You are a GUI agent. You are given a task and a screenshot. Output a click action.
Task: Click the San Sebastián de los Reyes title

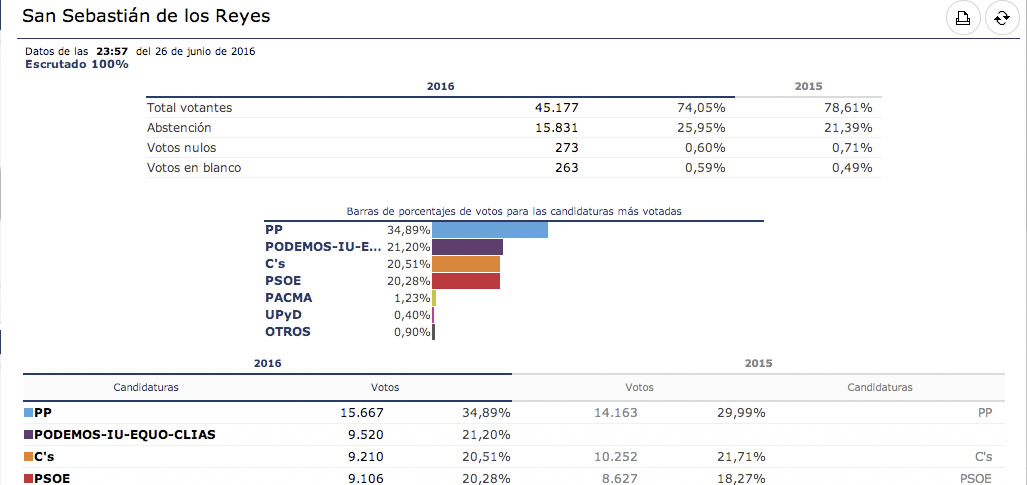(x=146, y=17)
